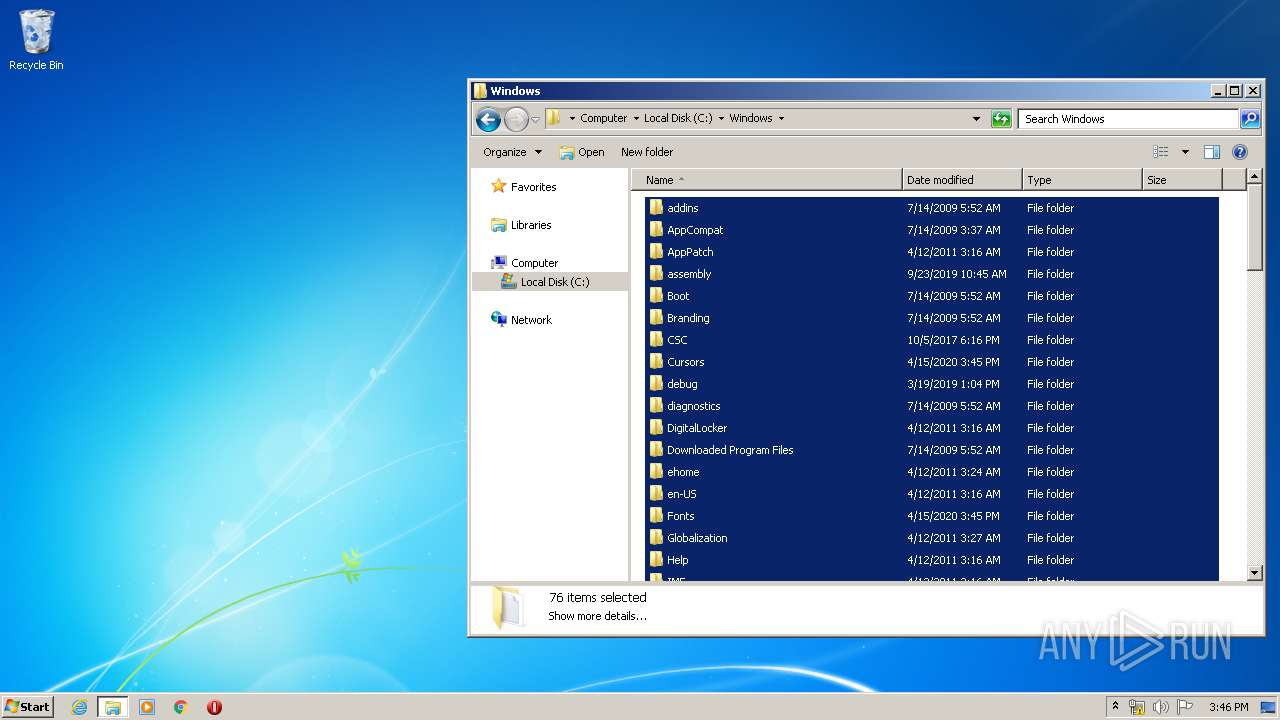Click the Start button
Screen dimensions: 1280x720
(x=27, y=706)
